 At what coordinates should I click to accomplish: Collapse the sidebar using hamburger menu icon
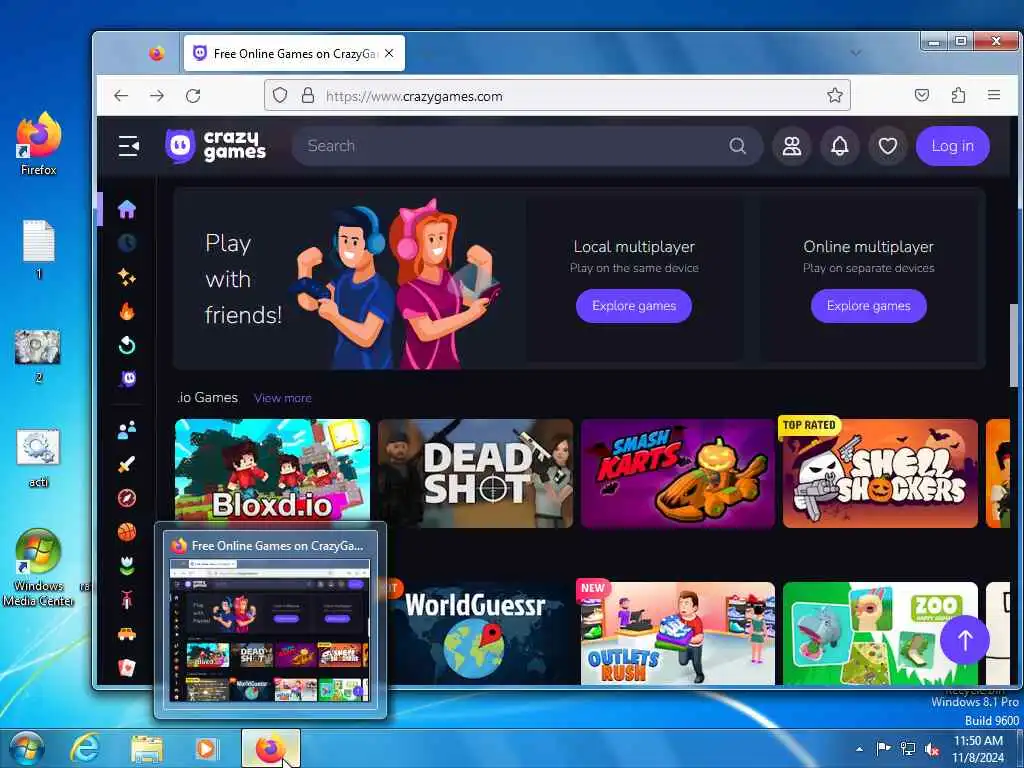[x=129, y=146]
